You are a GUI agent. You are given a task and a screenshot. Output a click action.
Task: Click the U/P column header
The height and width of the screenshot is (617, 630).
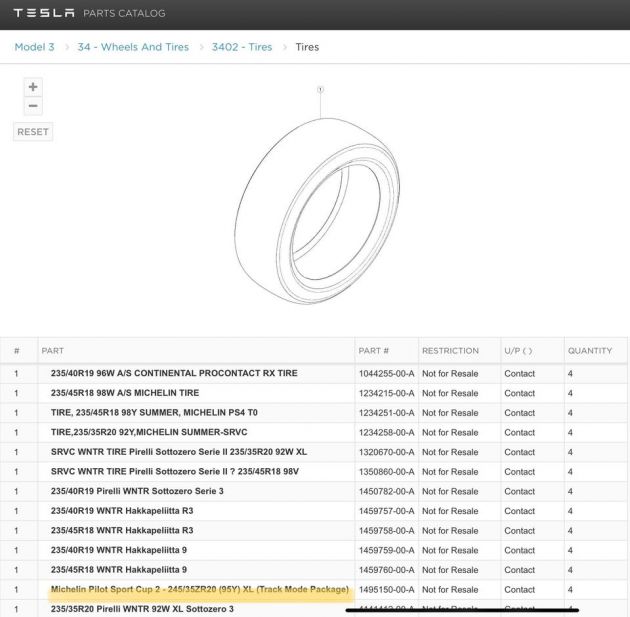pyautogui.click(x=518, y=351)
